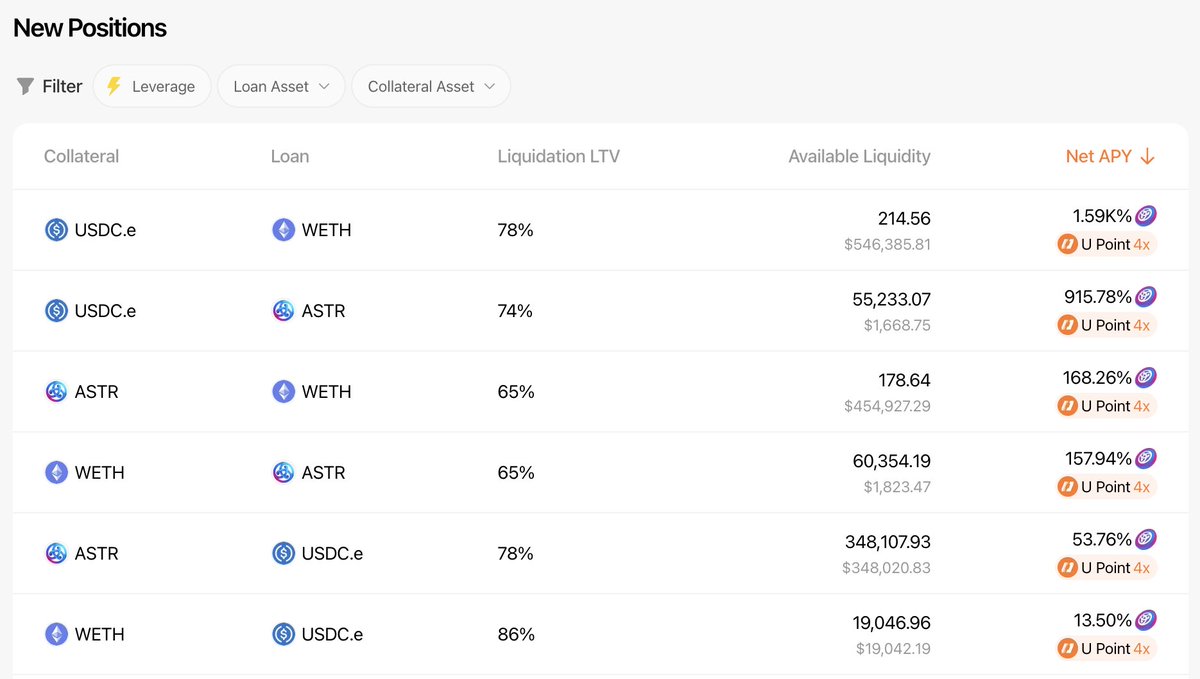Click the Liquidation LTV column header
This screenshot has height=679, width=1200.
point(559,157)
